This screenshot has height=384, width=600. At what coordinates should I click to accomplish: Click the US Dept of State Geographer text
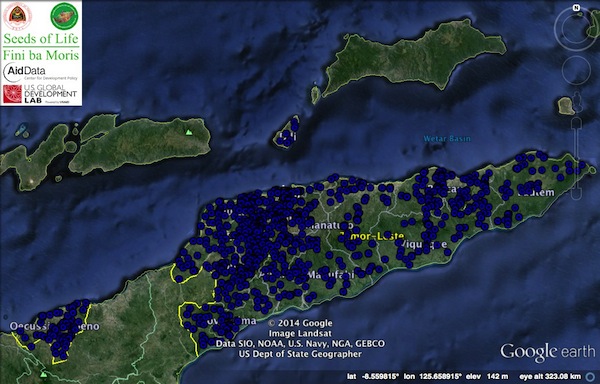click(x=300, y=354)
